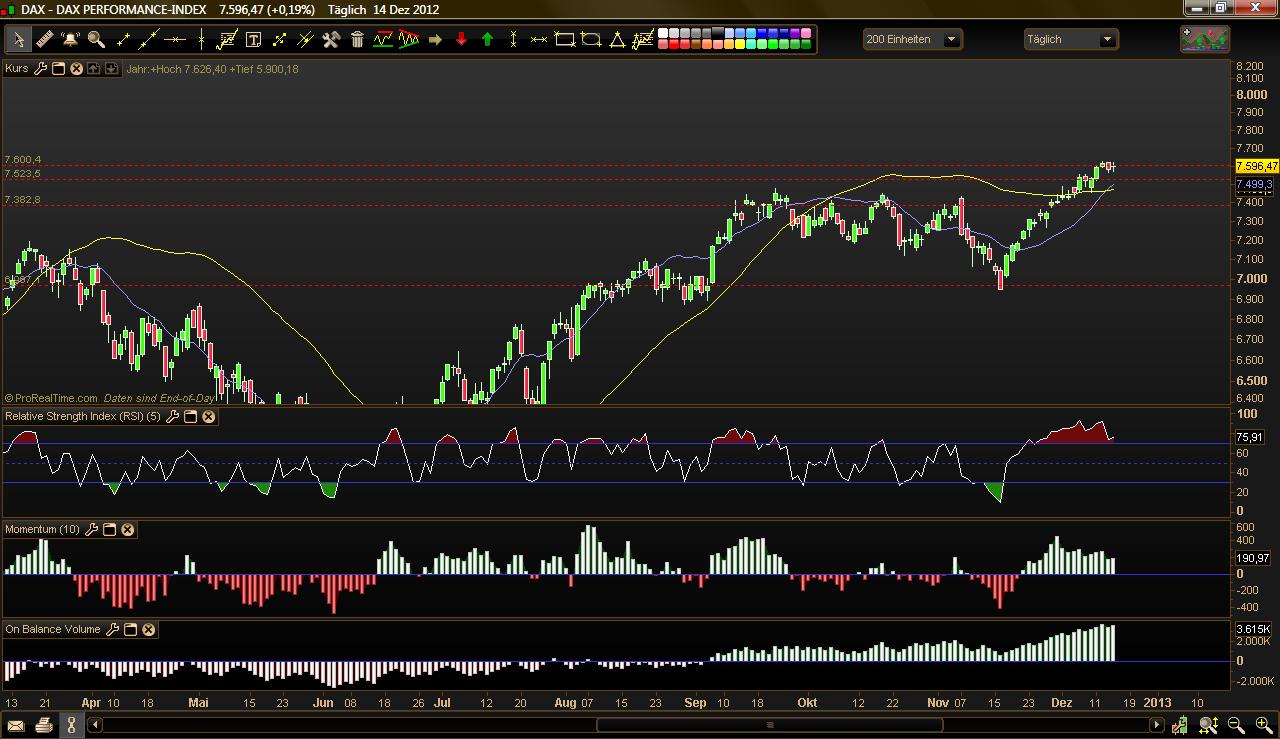
Task: Open On Balance Volume wrench settings
Action: click(113, 629)
